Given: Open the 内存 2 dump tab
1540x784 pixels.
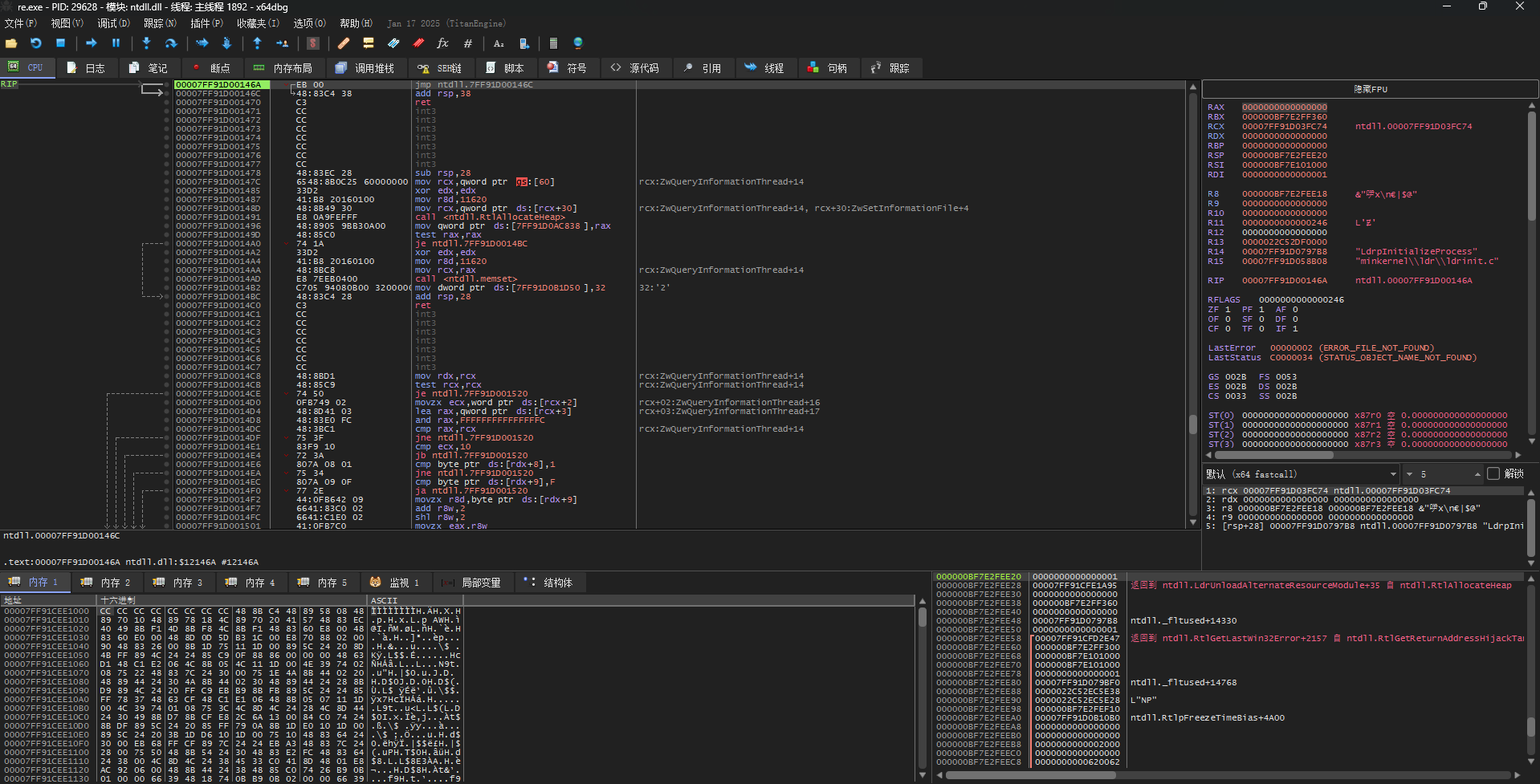Looking at the screenshot, I should click(108, 583).
